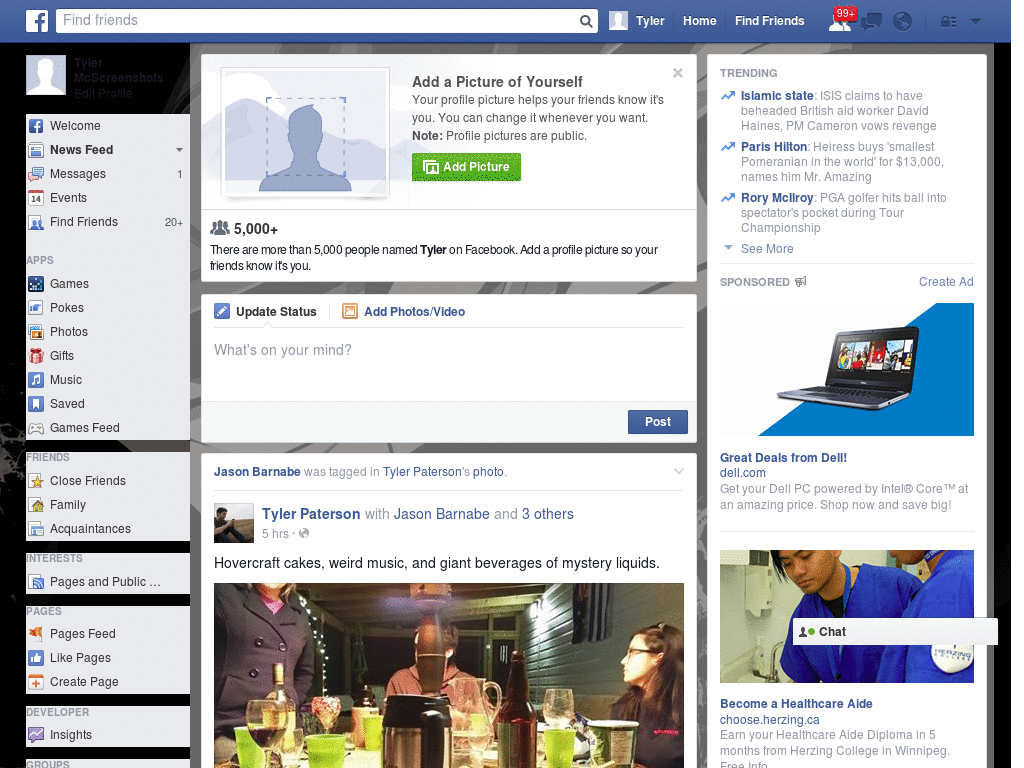
Task: Click the Pages and Public icon
Action: (36, 582)
